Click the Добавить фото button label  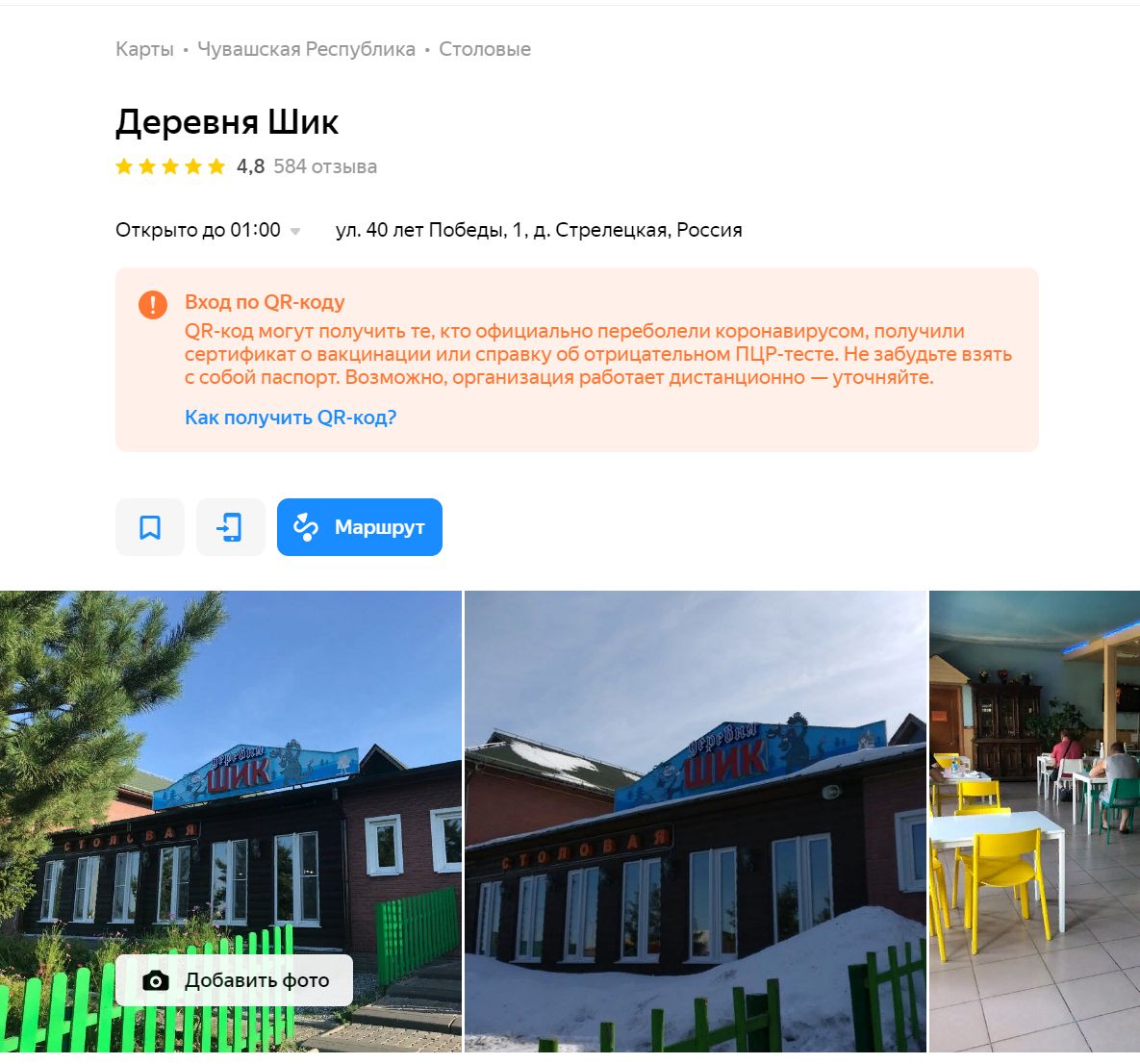[258, 980]
